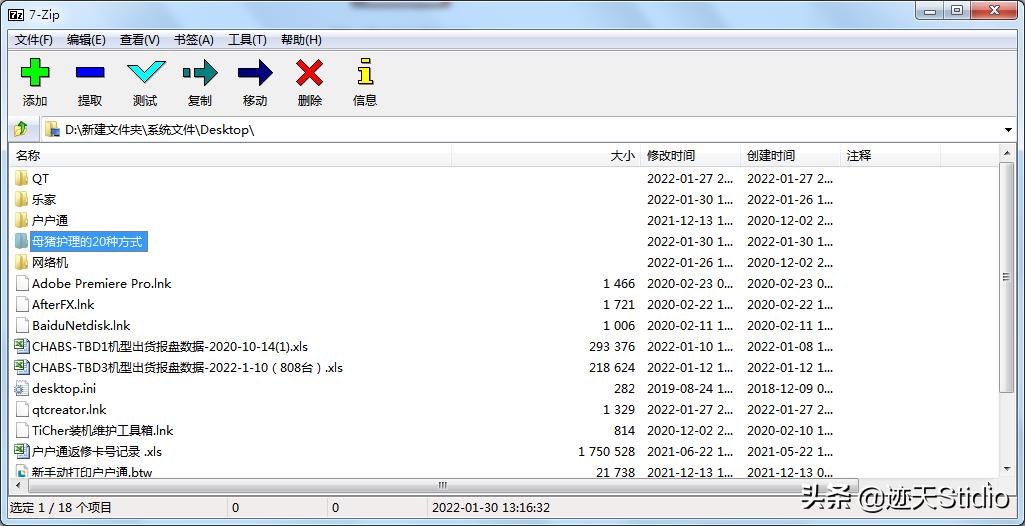Select TiCher装机维护工具箱.lnk file name

coord(103,431)
